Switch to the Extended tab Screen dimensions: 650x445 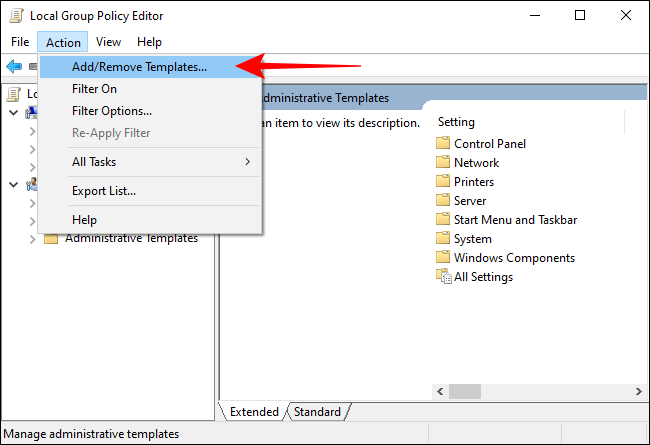point(254,412)
